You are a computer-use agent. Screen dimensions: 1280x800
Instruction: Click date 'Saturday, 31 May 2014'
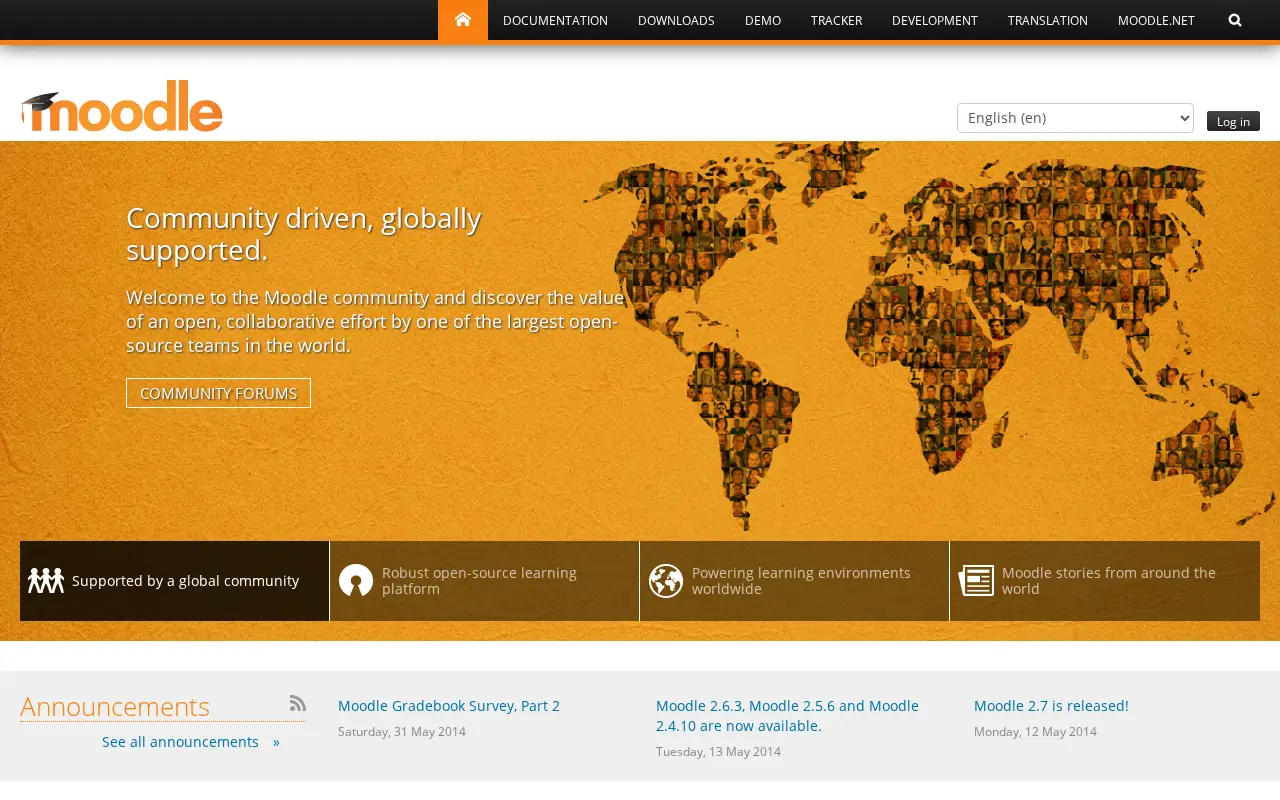(402, 731)
